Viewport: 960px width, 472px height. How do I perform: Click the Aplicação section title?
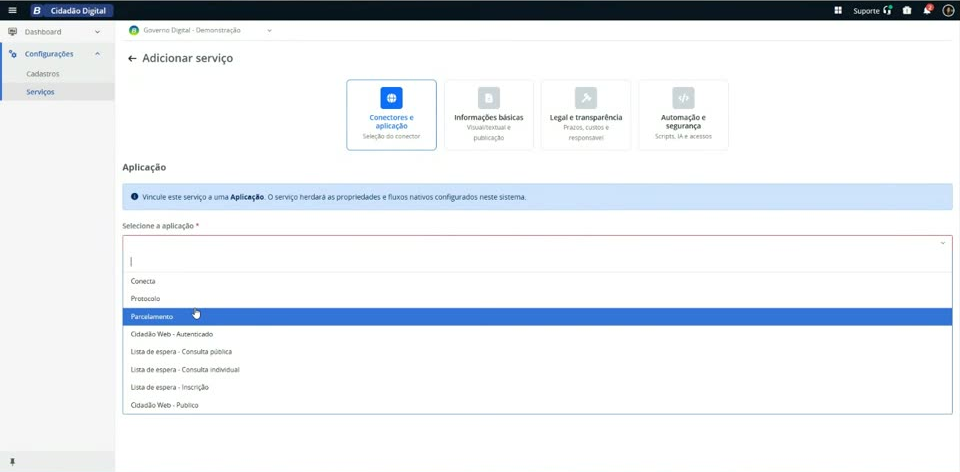tap(144, 167)
